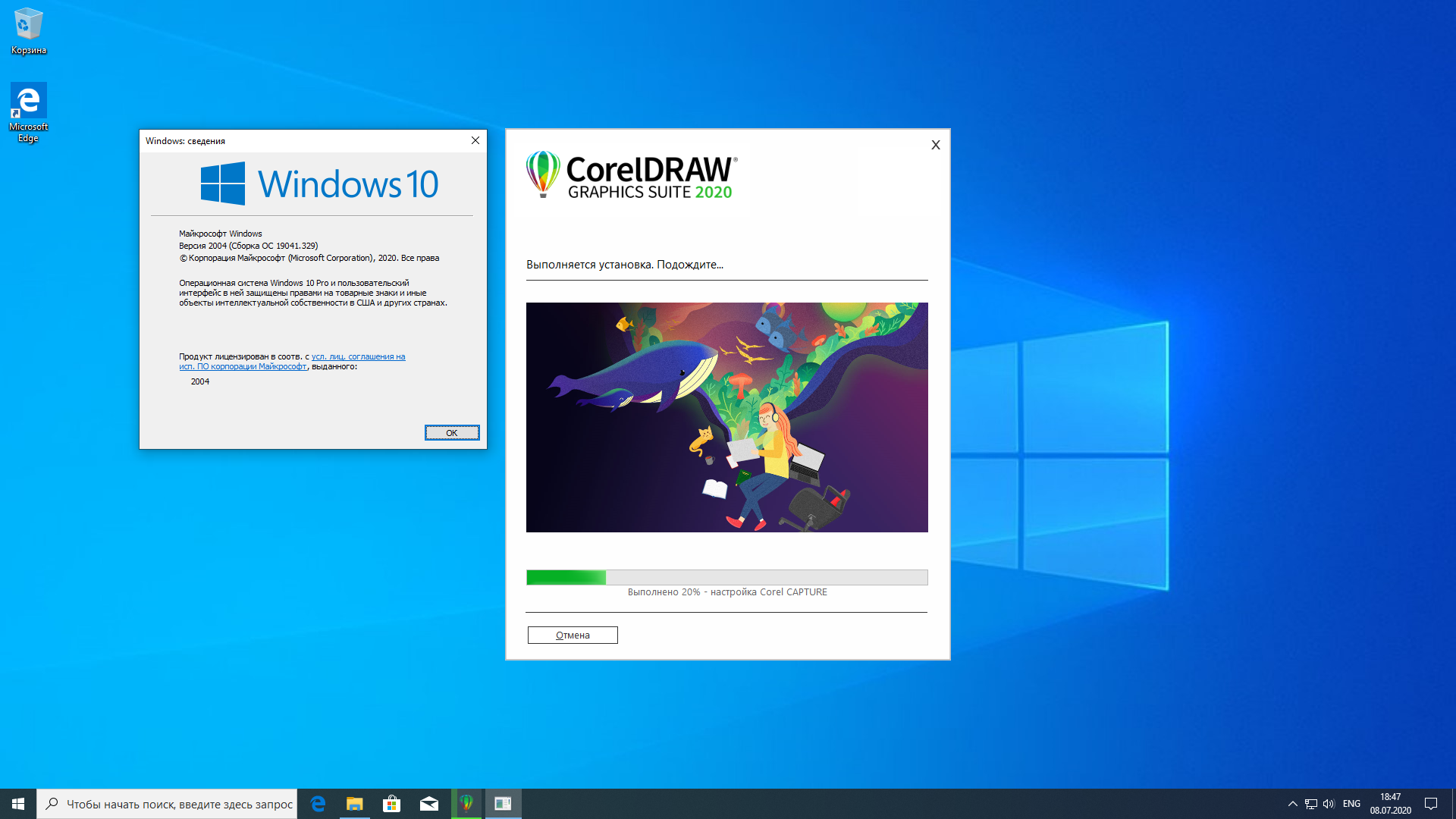Open network status tray icon
The width and height of the screenshot is (1456, 819).
1311,804
